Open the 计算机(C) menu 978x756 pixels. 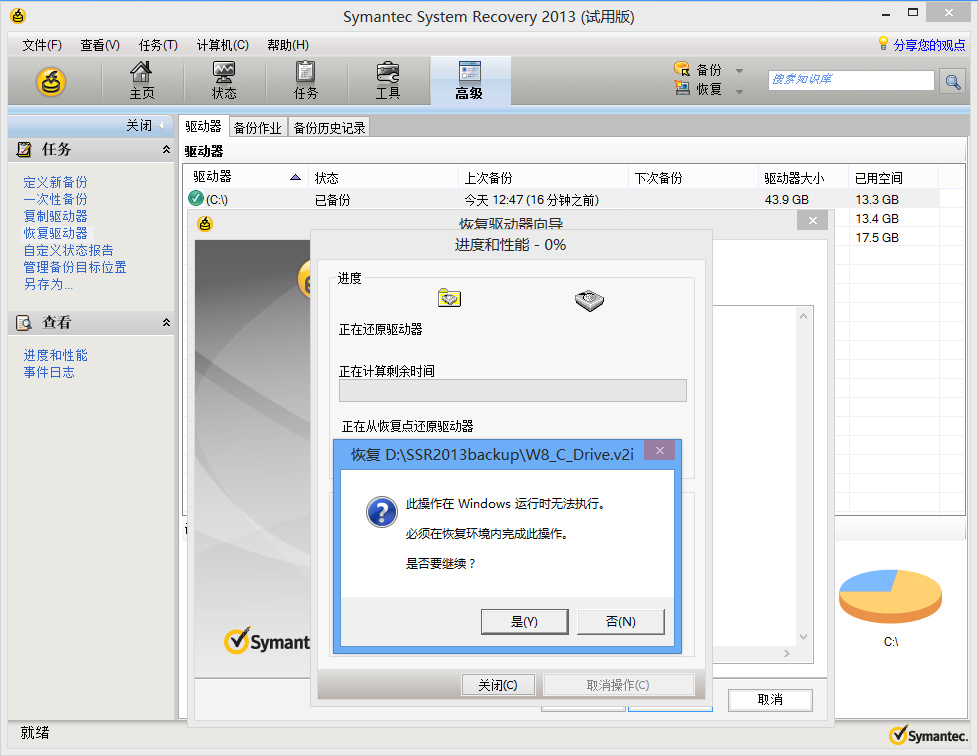click(223, 45)
